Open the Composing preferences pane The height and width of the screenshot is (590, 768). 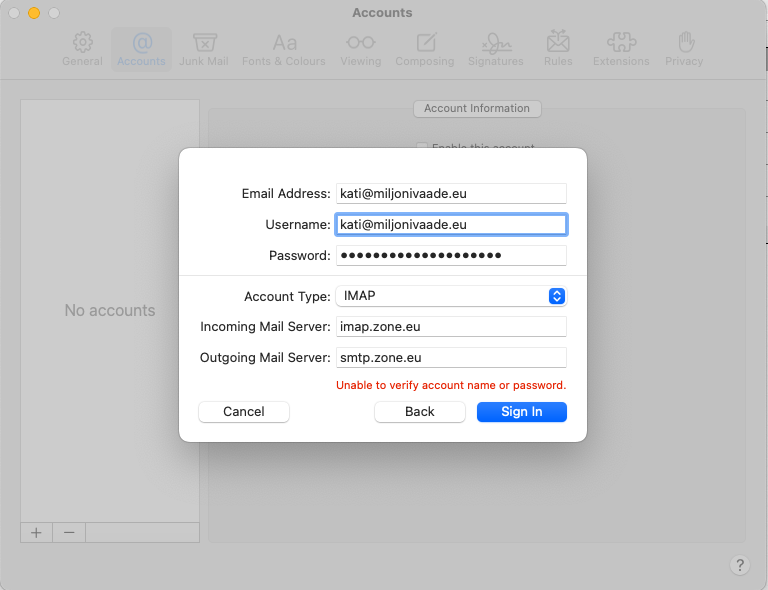[425, 49]
